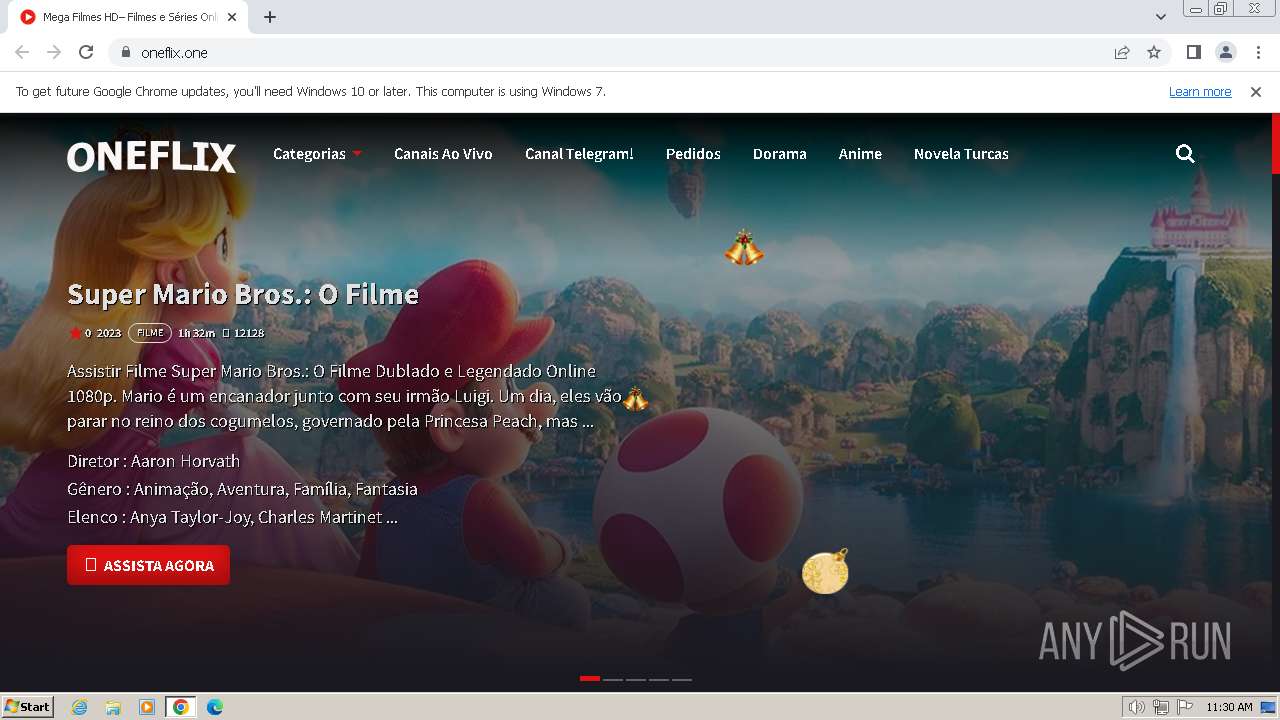Click the ASSISTA AGORA button
The width and height of the screenshot is (1280, 720).
[x=148, y=565]
